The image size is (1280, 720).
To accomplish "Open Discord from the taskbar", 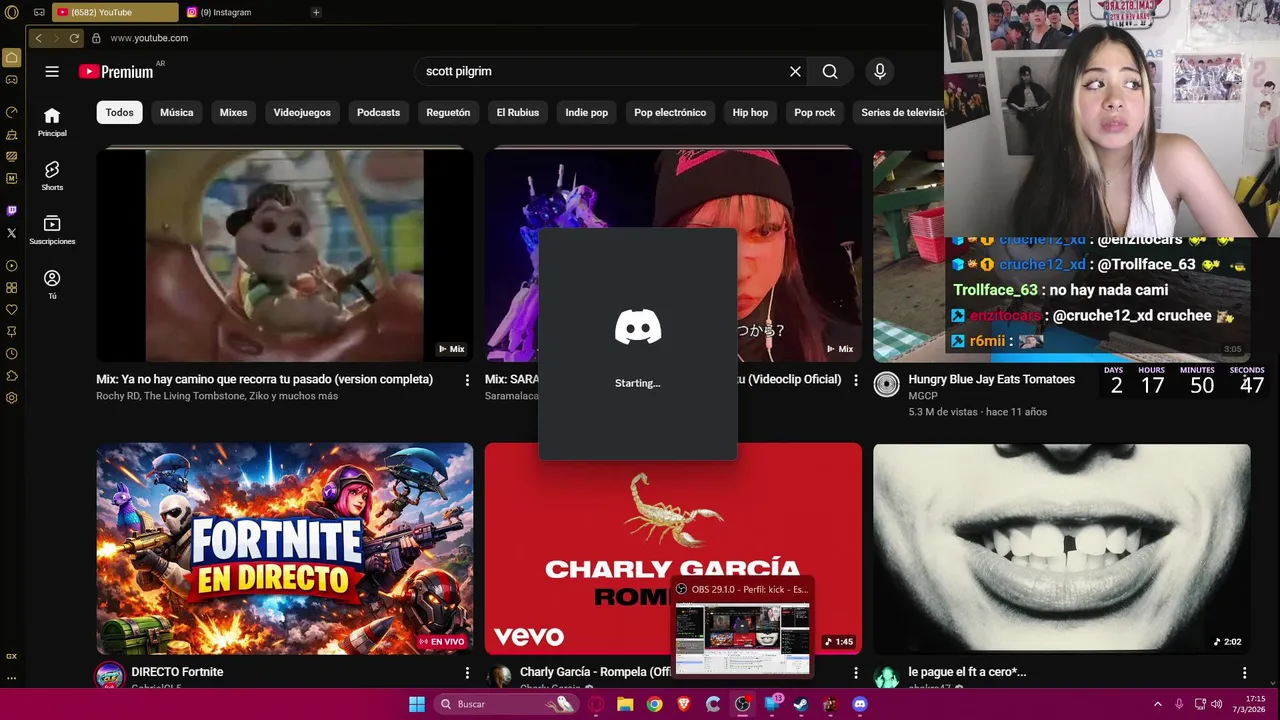I will tap(859, 704).
